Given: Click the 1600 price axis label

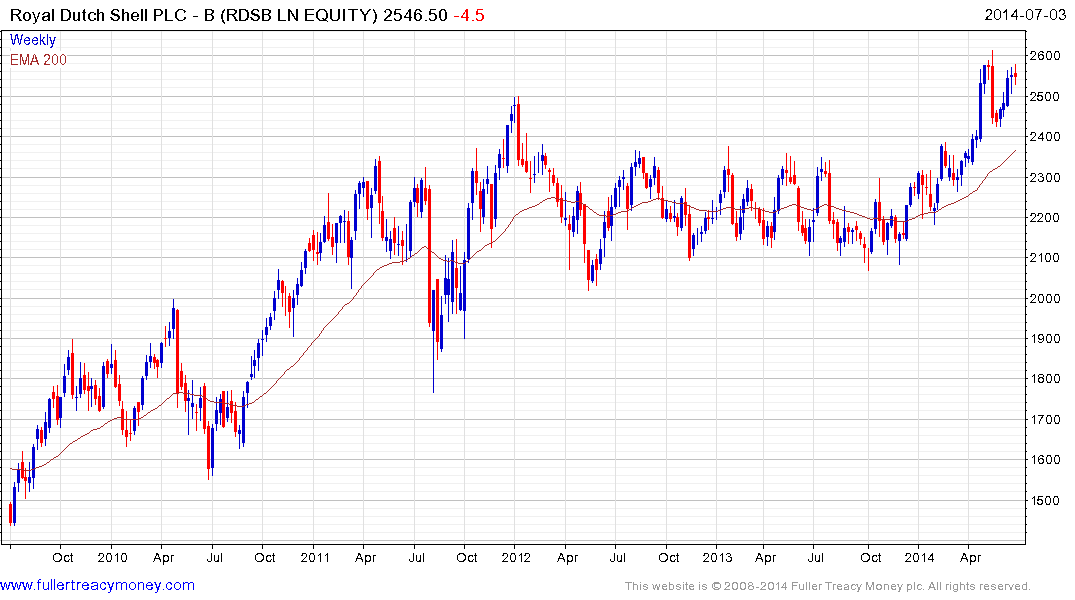Looking at the screenshot, I should (1045, 460).
